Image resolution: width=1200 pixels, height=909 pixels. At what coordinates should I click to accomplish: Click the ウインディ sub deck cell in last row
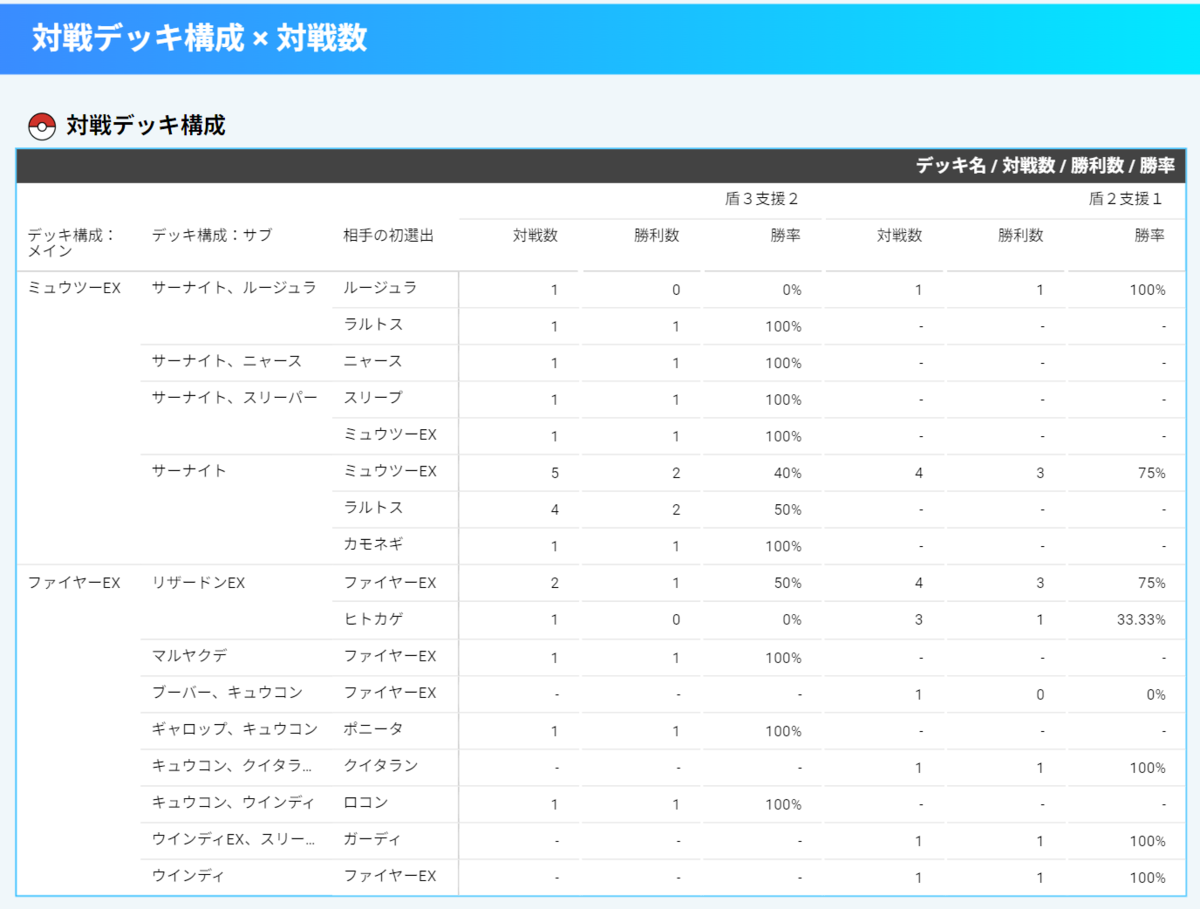pyautogui.click(x=188, y=876)
